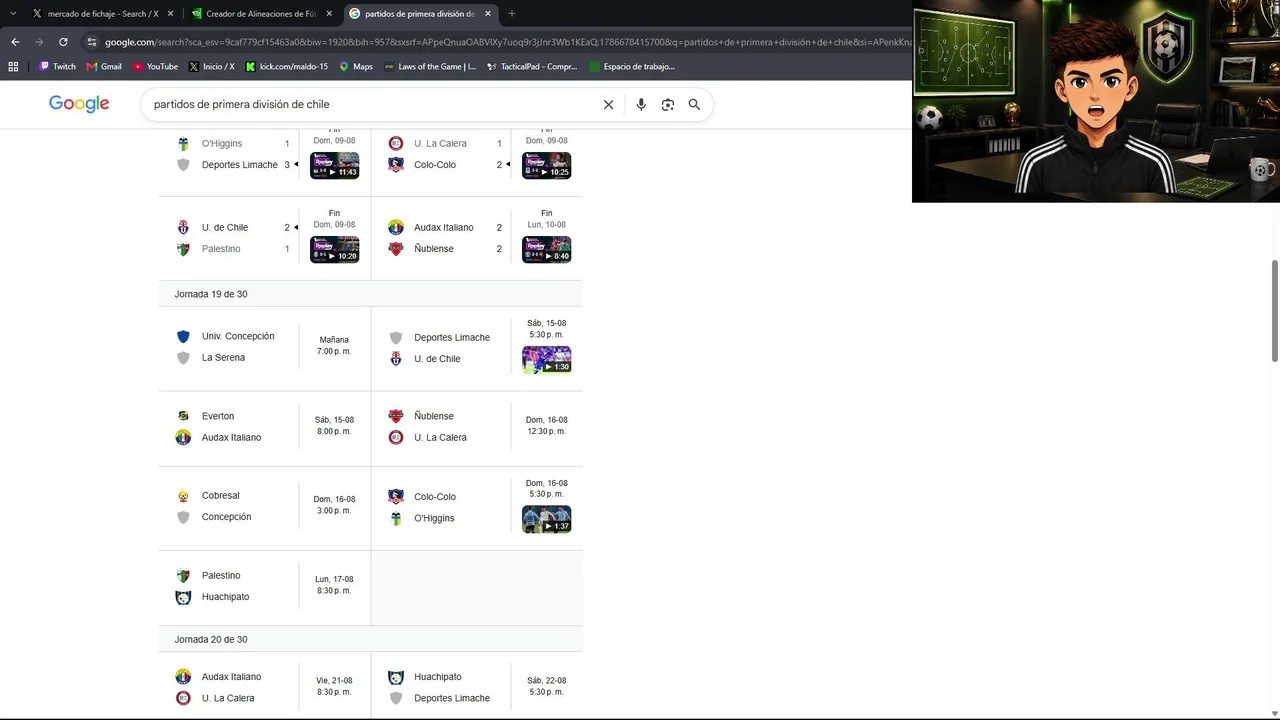Click the site info icon in address bar
Viewport: 1280px width, 720px height.
tap(92, 42)
